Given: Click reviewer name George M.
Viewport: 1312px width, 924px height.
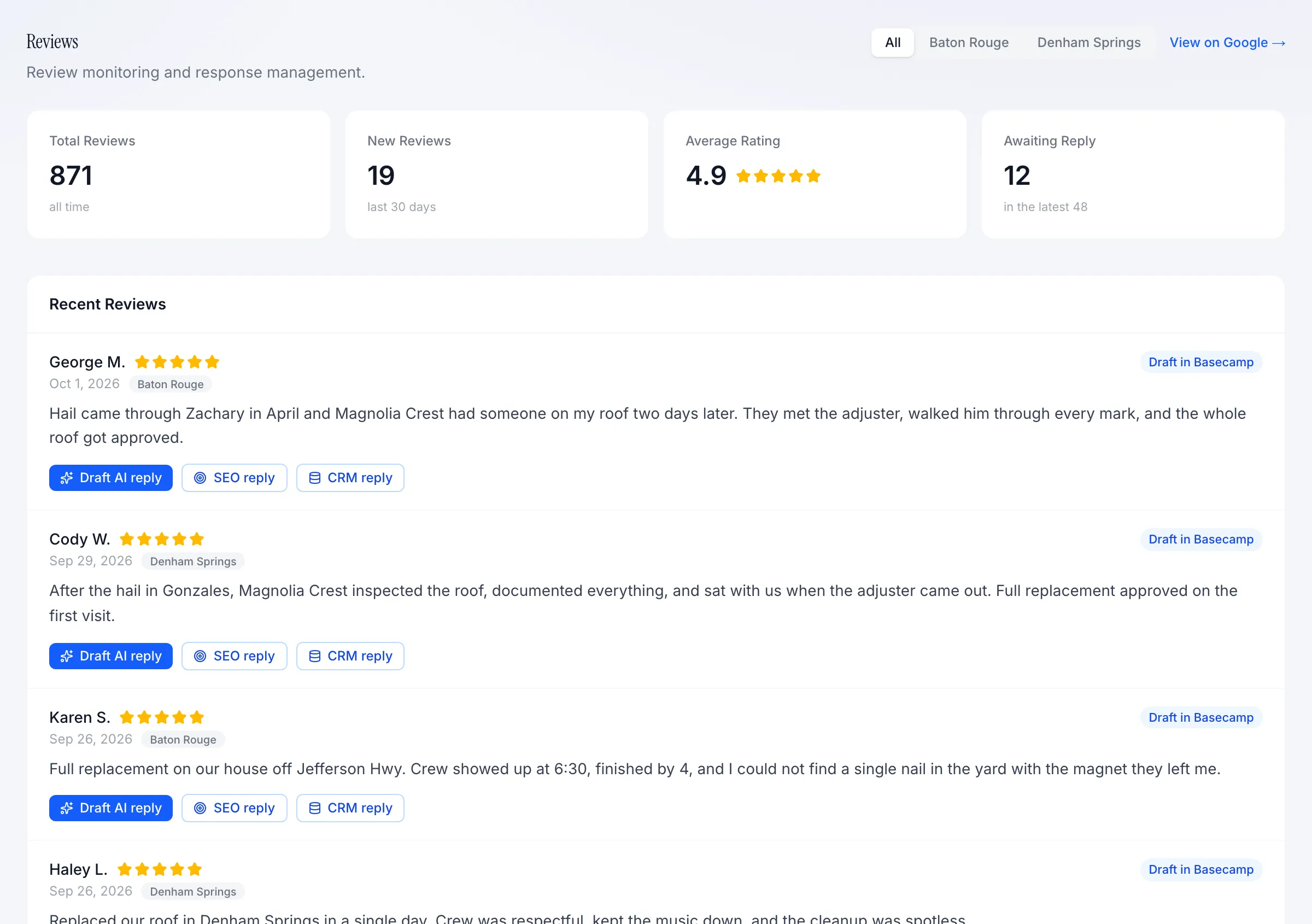Looking at the screenshot, I should (x=87, y=362).
